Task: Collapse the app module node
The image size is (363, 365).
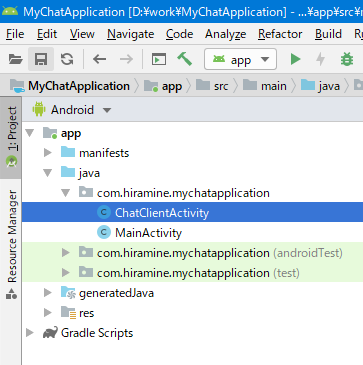Action: (30, 133)
